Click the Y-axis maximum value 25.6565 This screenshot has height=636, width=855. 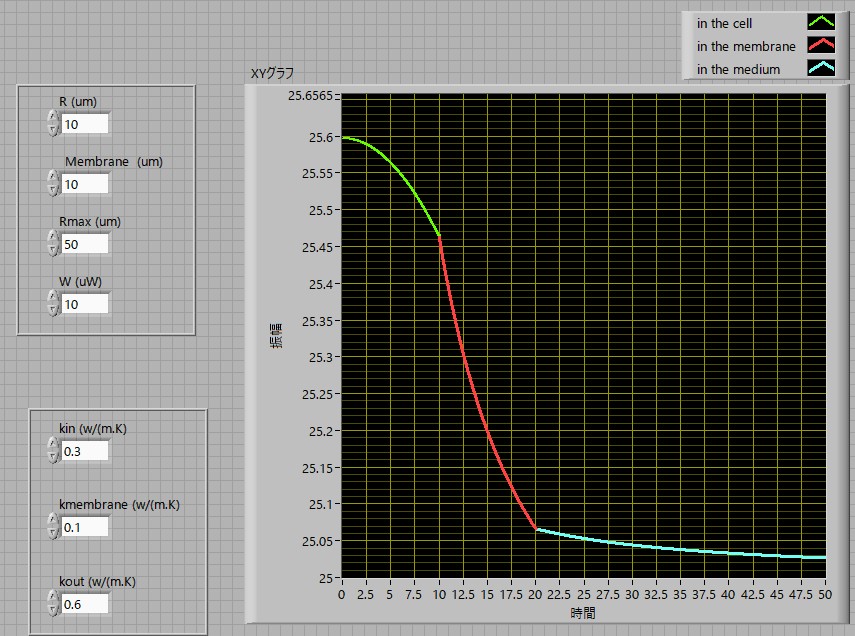(x=311, y=96)
